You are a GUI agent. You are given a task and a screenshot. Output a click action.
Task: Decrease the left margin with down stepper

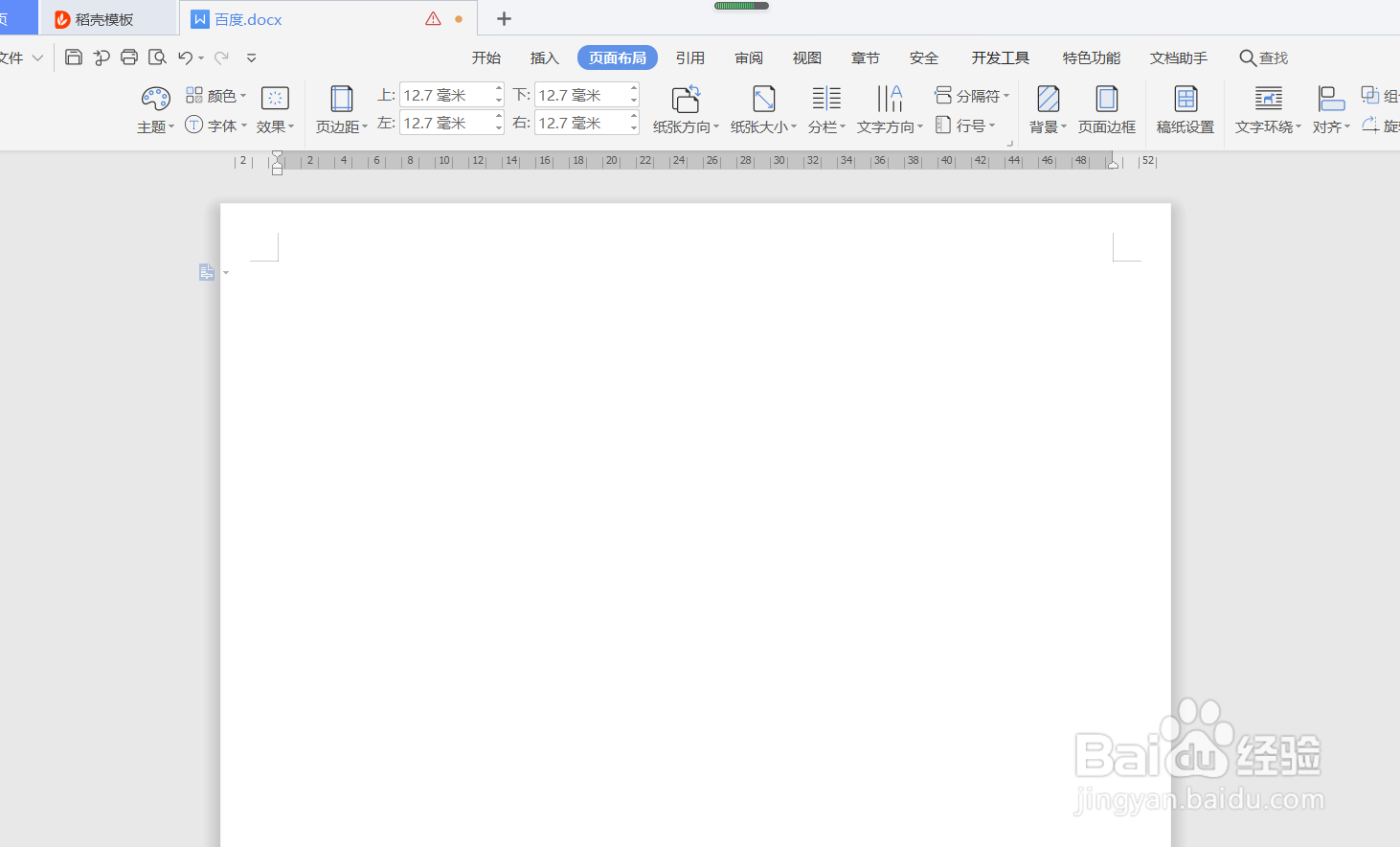pos(499,128)
